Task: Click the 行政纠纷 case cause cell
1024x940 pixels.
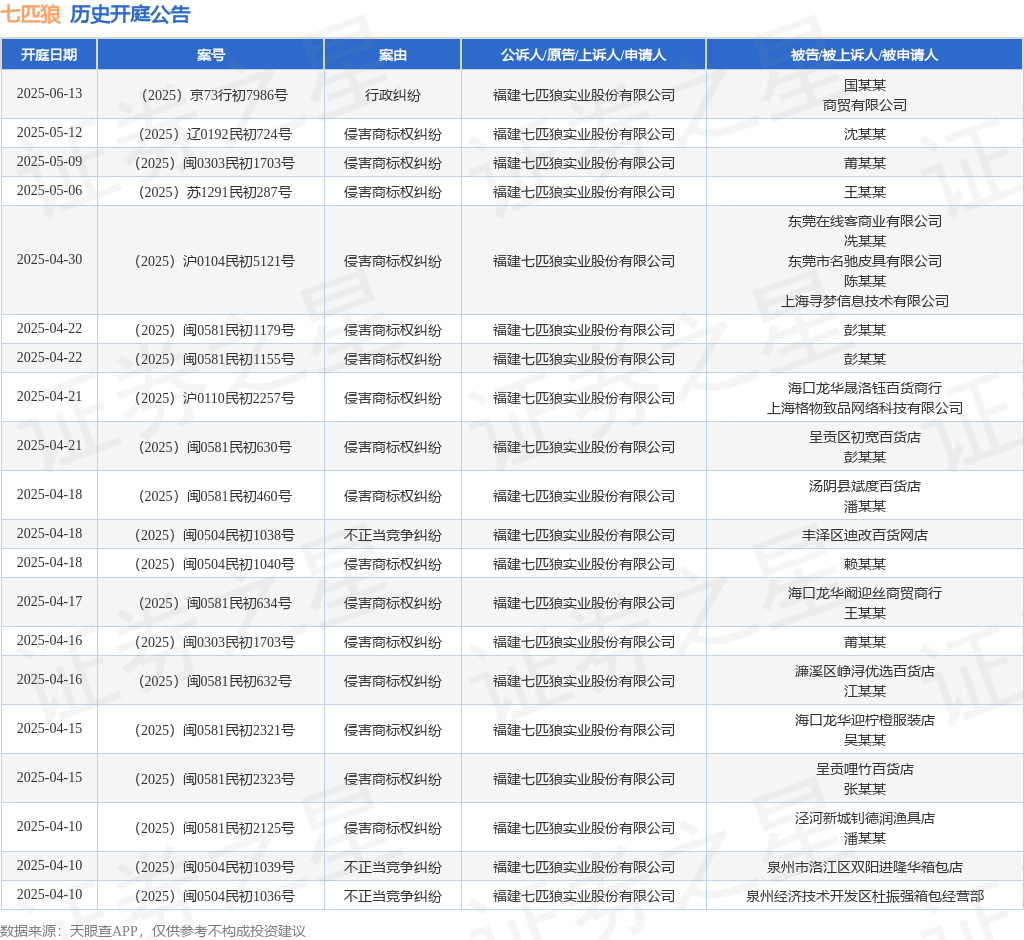Action: tap(392, 95)
